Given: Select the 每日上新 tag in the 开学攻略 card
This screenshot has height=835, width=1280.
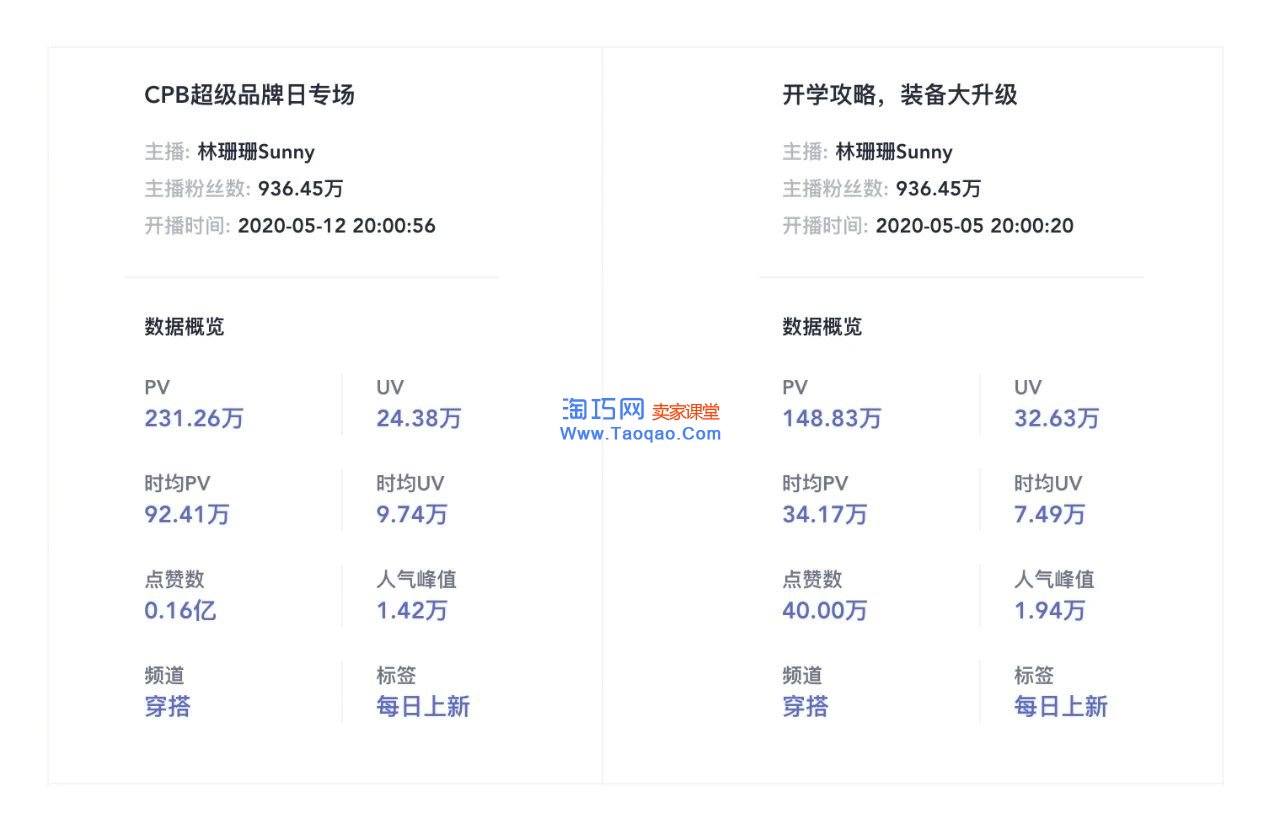Looking at the screenshot, I should pos(1060,707).
